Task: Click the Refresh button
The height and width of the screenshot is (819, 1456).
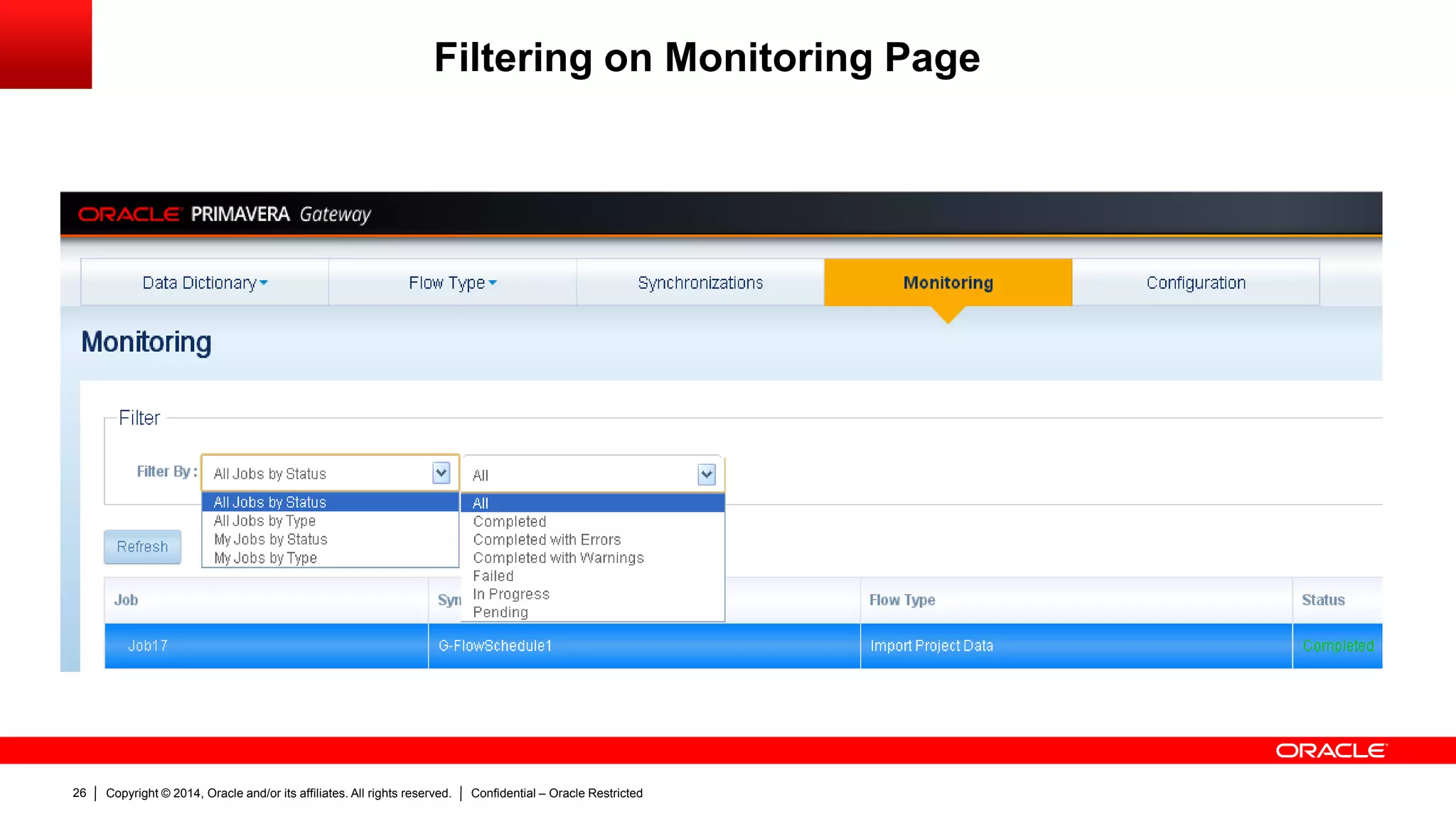Action: [142, 547]
